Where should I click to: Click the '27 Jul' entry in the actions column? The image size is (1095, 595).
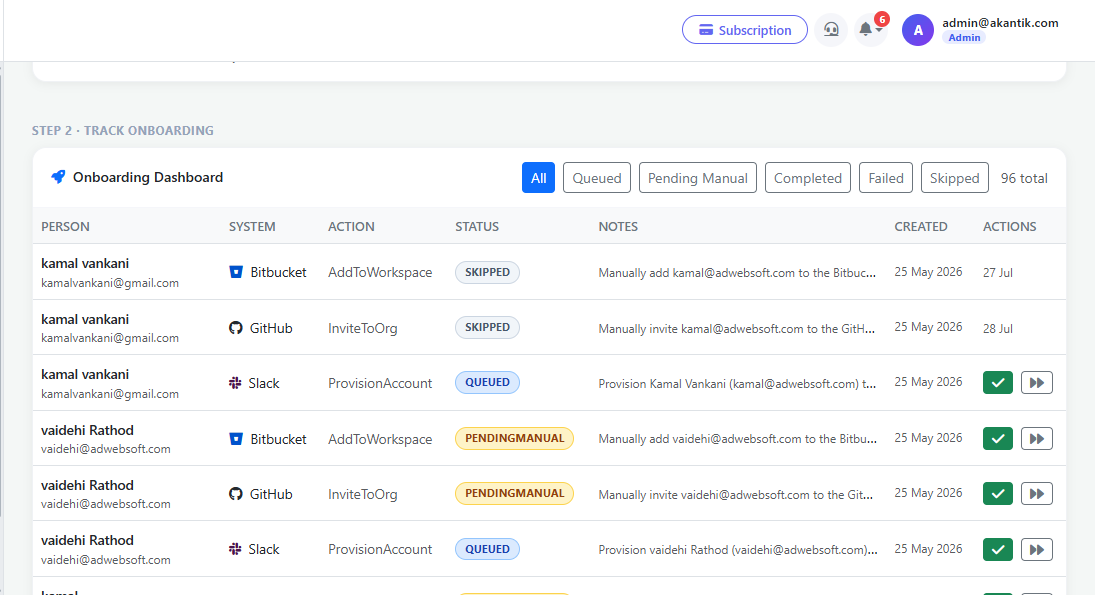[x=997, y=272]
